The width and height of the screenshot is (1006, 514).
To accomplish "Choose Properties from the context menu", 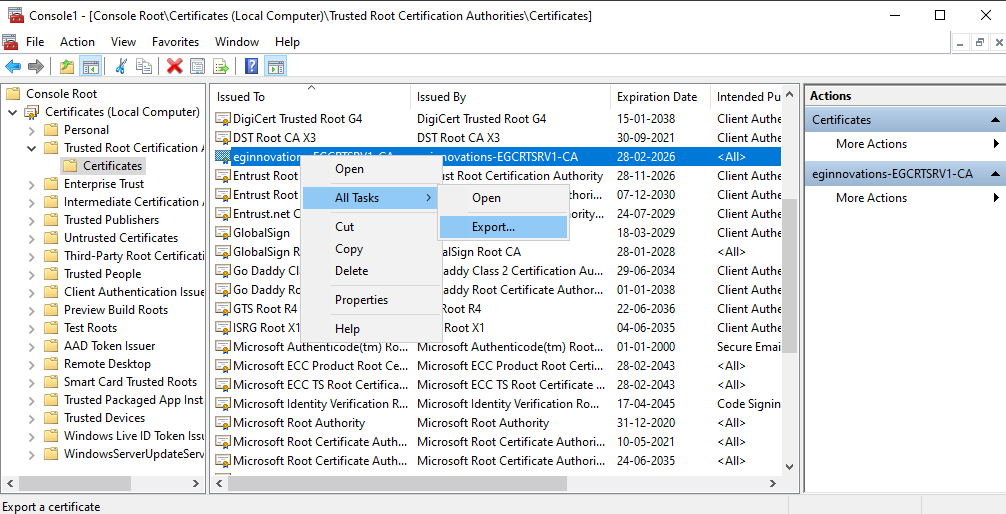I will point(370,300).
